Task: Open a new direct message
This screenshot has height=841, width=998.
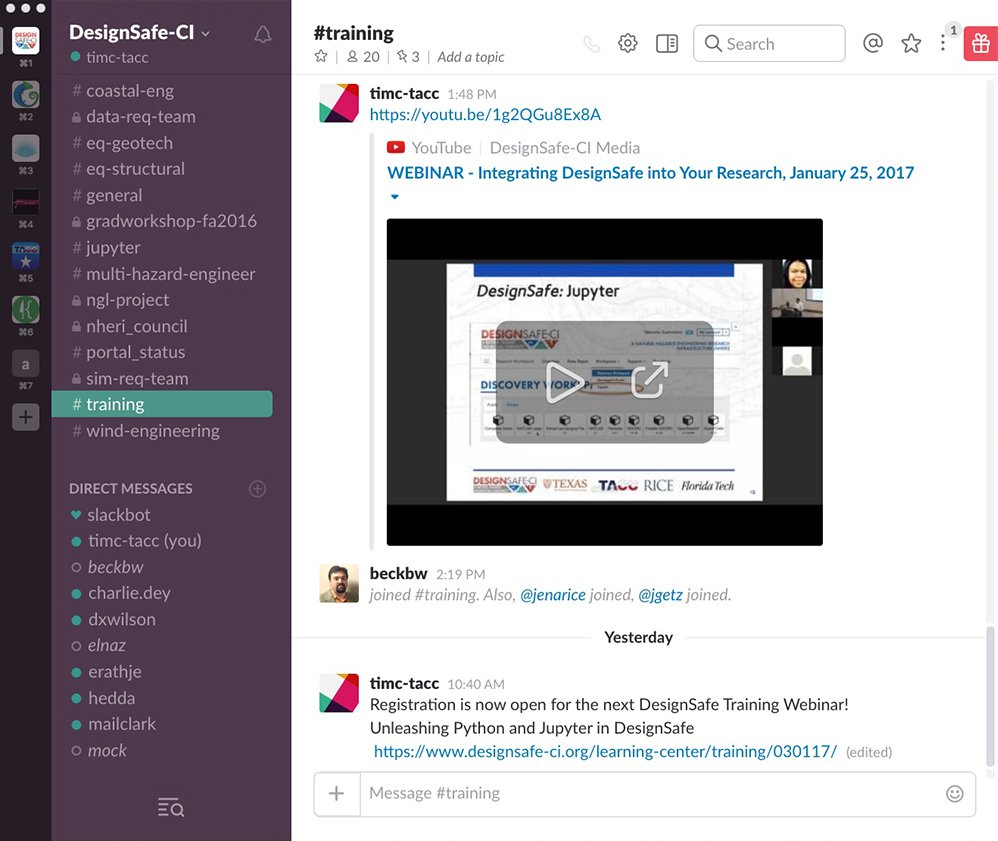Action: 257,489
